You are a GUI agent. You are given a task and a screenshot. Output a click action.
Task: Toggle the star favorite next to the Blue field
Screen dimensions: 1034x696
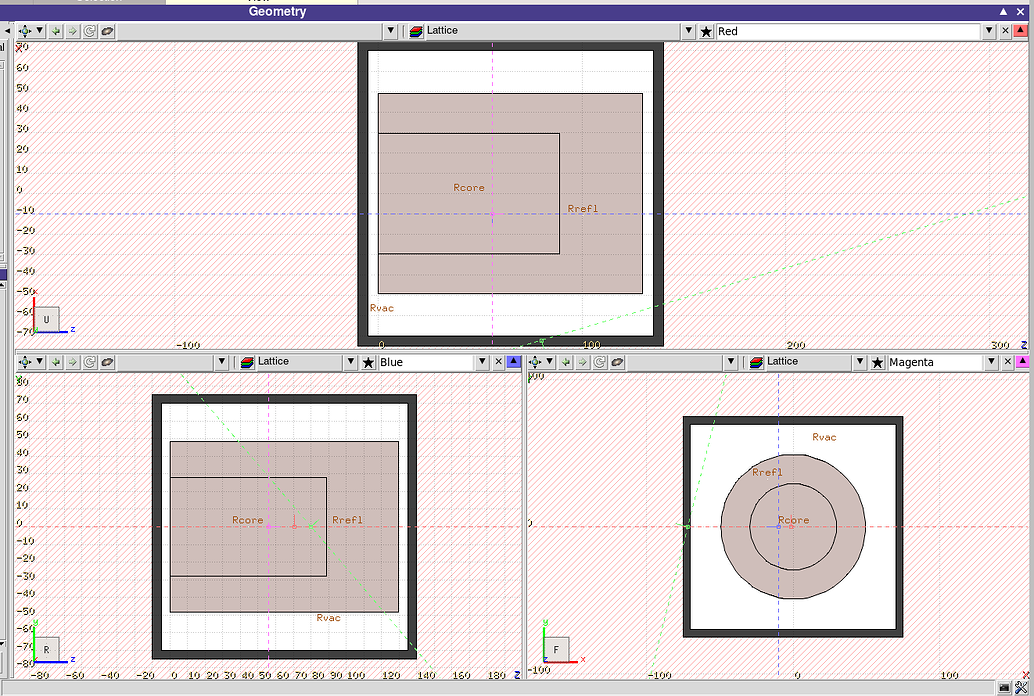tap(368, 361)
